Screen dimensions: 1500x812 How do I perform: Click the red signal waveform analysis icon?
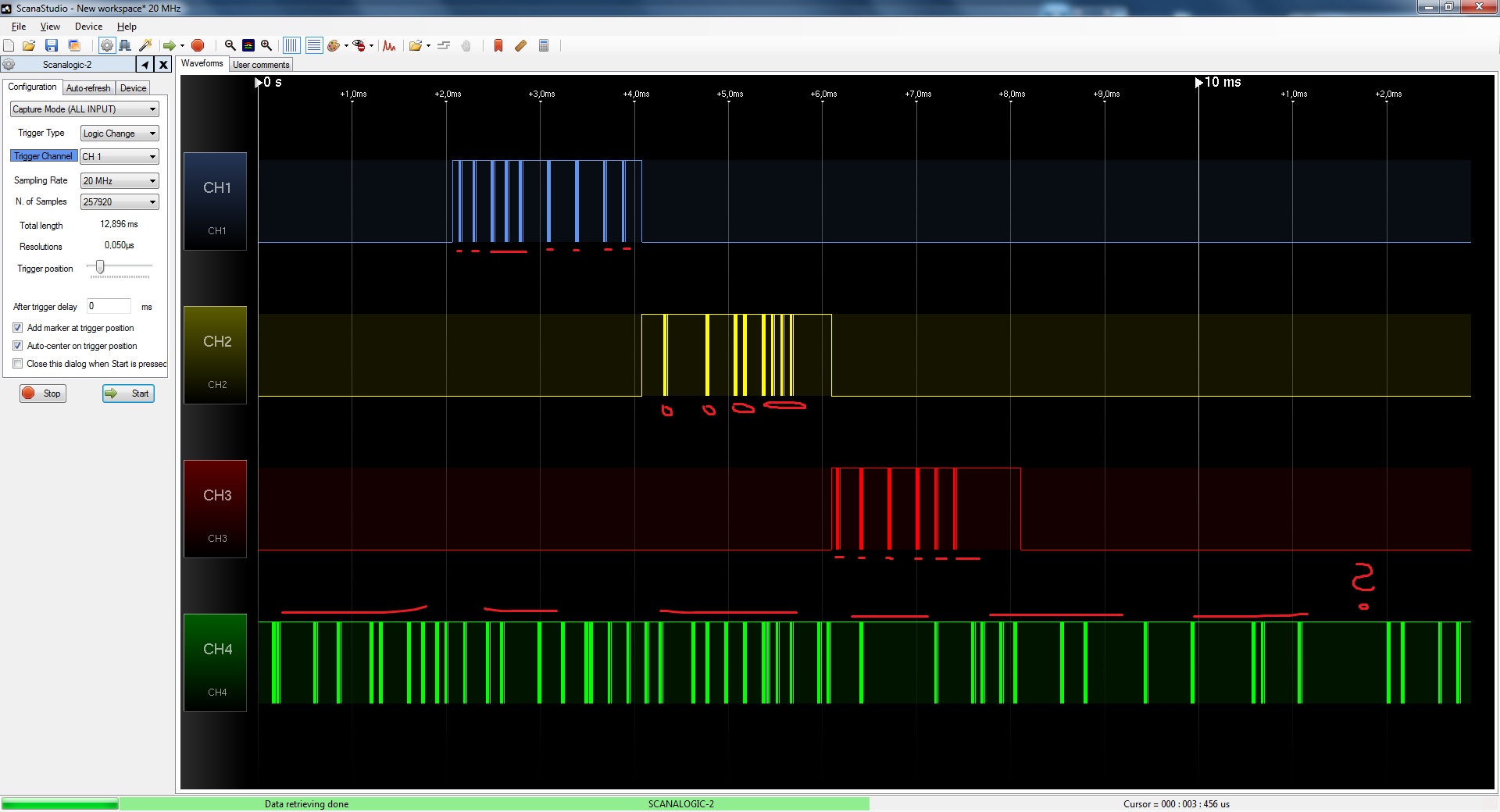pyautogui.click(x=389, y=45)
